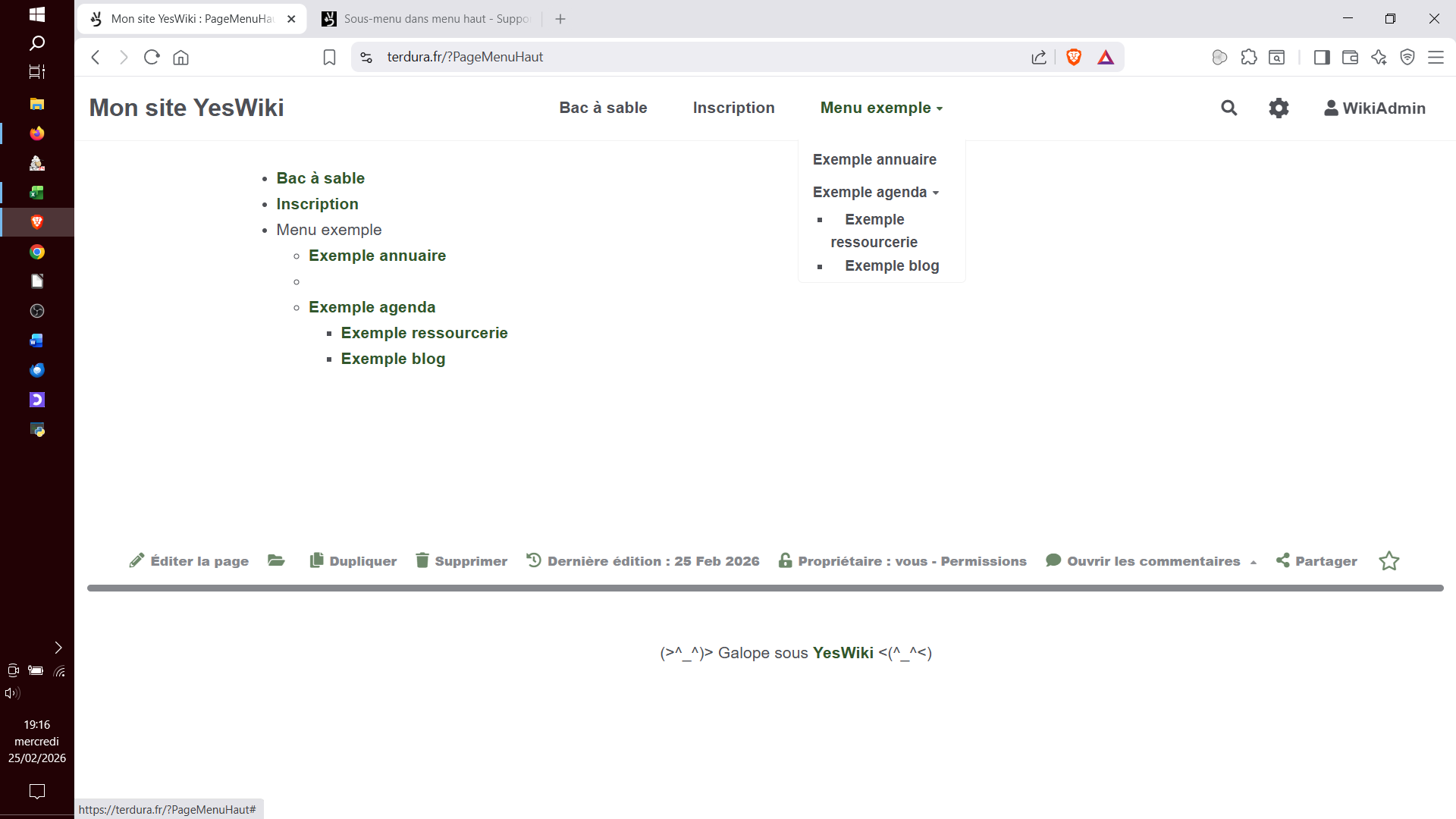
Task: Expand the Exemple agenda submenu in dropdown
Action: click(876, 192)
